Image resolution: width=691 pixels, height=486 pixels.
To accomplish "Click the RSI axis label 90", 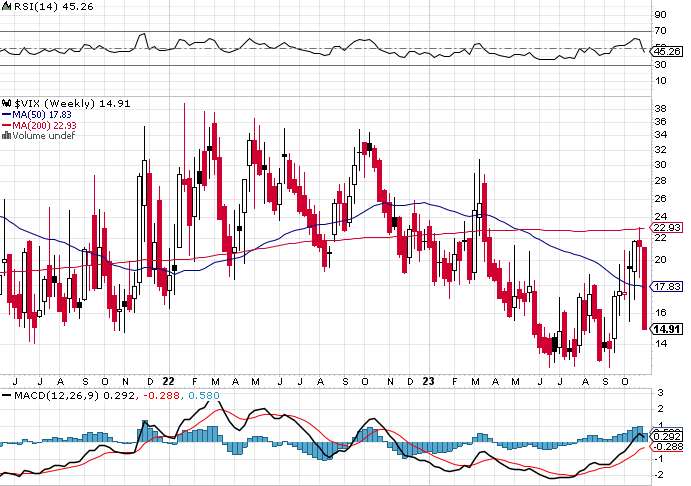I will 660,15.
